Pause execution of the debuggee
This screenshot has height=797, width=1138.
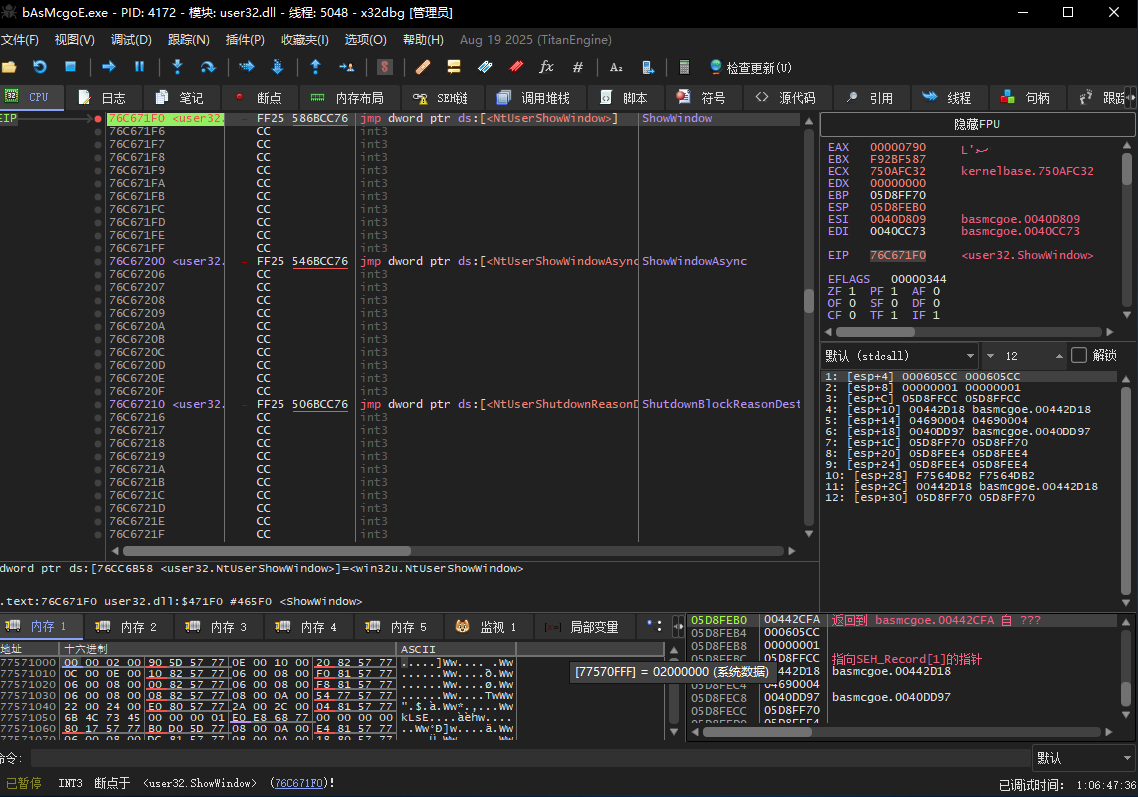point(139,68)
